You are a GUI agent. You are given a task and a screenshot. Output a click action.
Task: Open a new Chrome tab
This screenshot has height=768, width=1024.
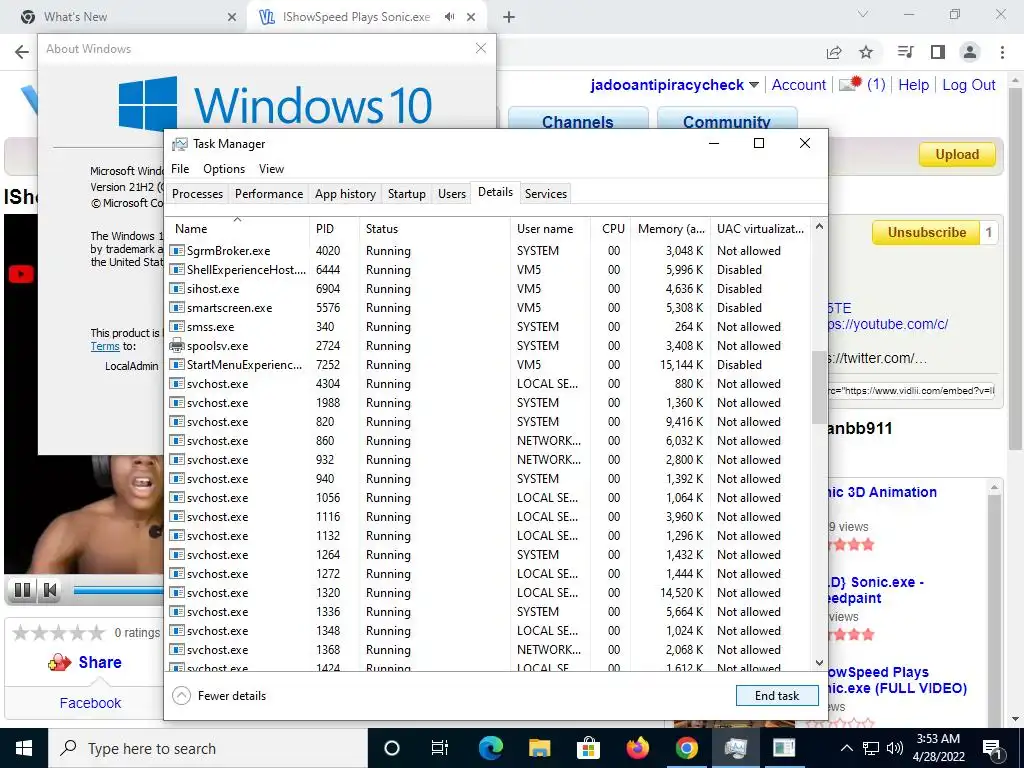(509, 17)
